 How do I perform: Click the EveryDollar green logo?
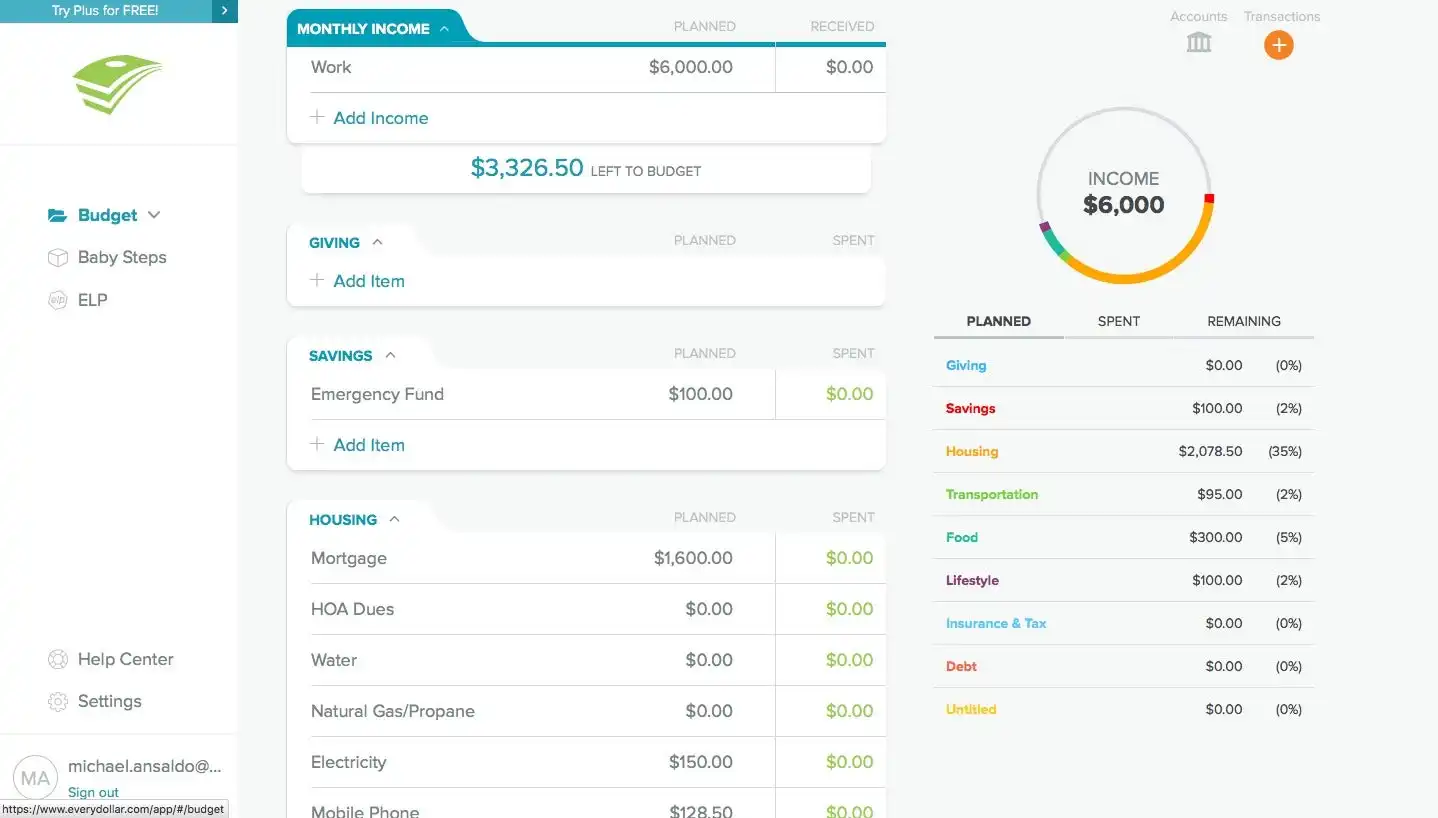[118, 84]
